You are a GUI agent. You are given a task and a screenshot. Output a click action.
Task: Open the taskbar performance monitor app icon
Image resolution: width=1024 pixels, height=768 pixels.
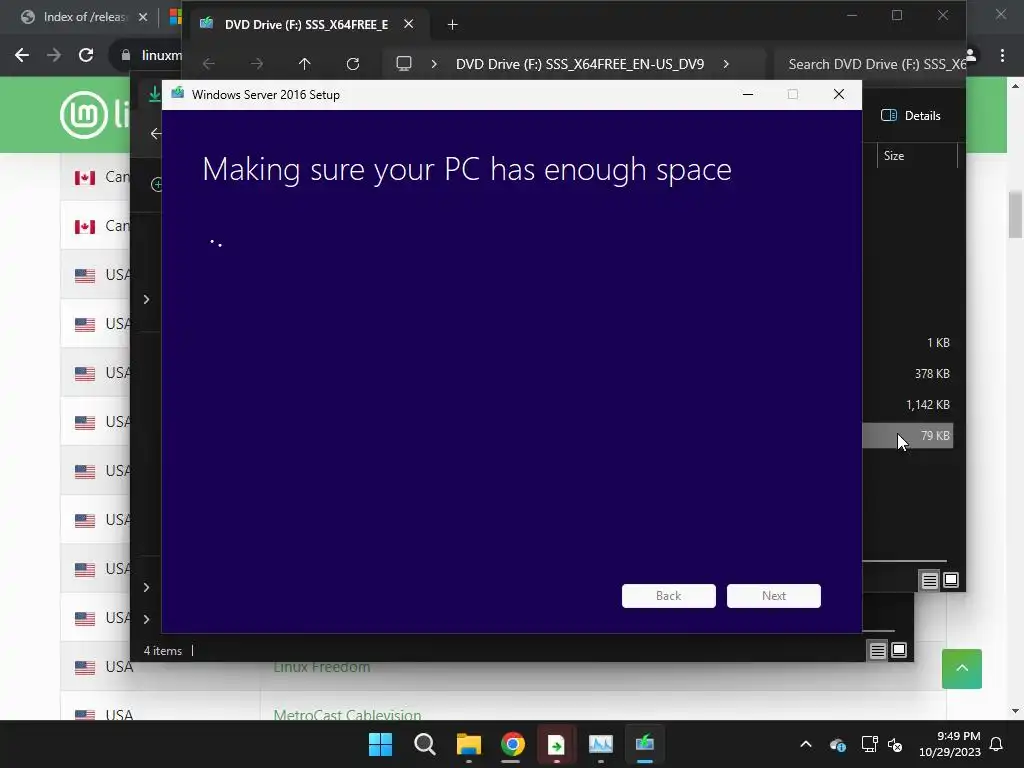(601, 744)
